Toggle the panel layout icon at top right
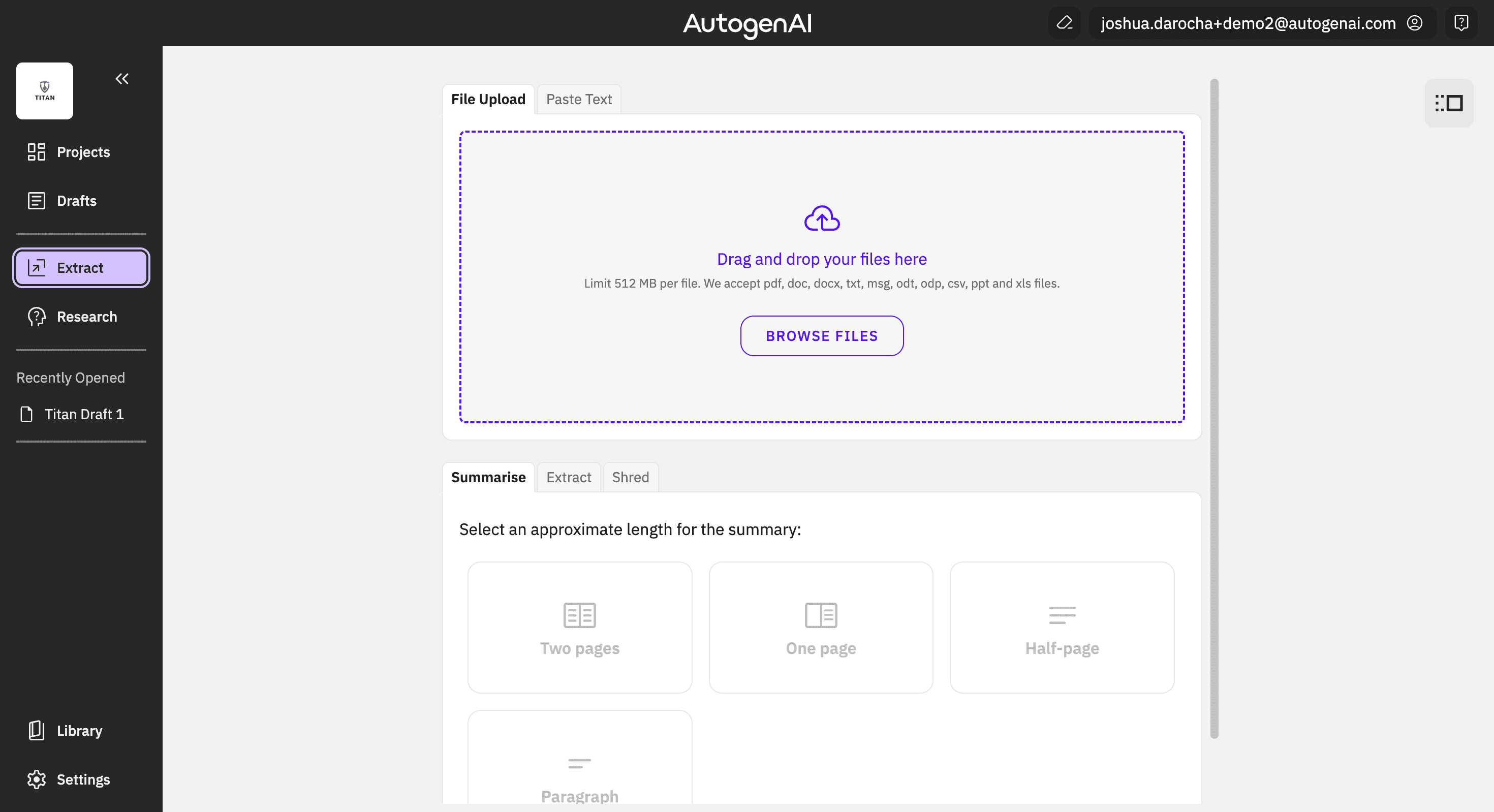 (1449, 103)
